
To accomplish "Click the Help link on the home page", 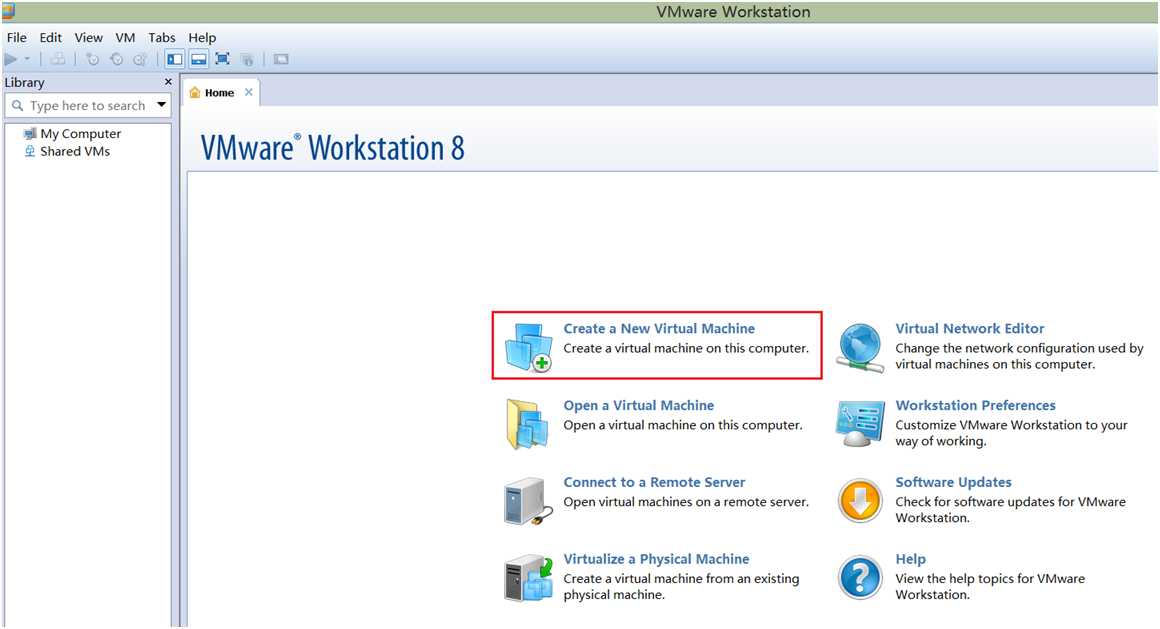I will (911, 559).
